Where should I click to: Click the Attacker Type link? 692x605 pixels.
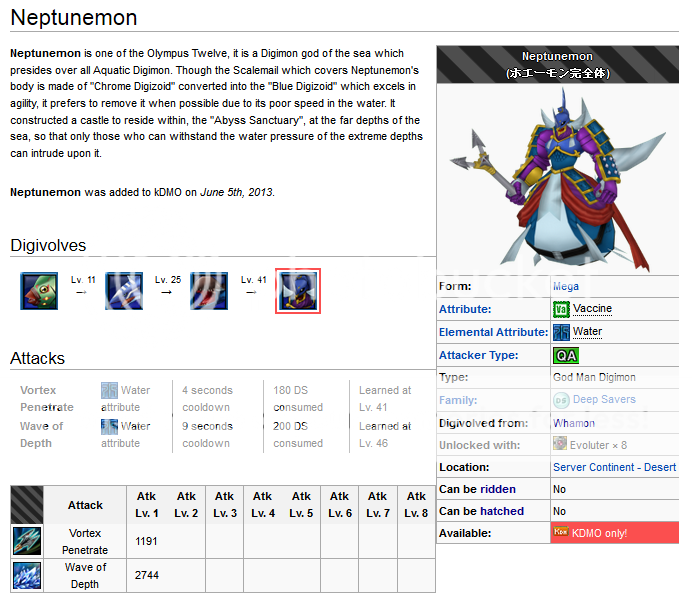[478, 355]
